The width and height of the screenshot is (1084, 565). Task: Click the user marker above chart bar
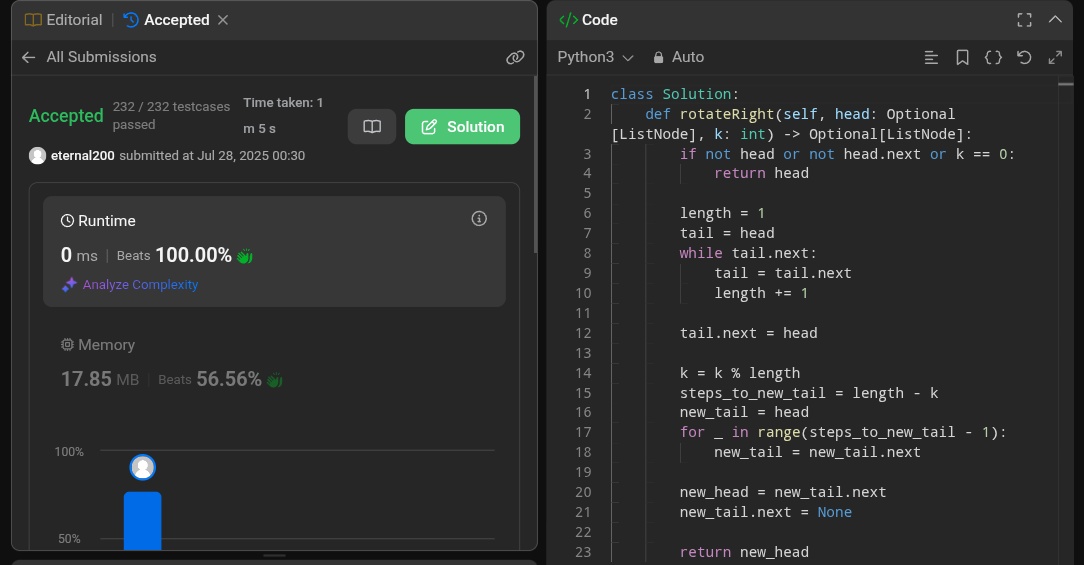142,467
